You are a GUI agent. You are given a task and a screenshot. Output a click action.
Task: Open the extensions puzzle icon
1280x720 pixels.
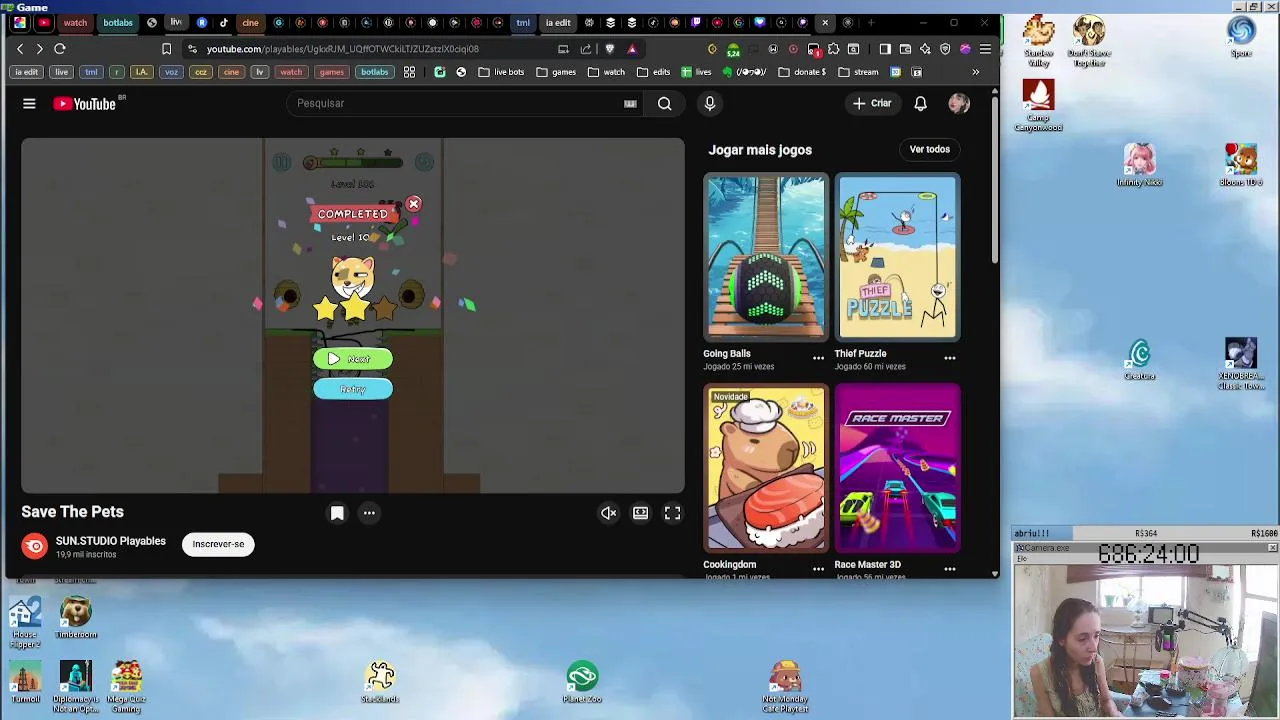pyautogui.click(x=834, y=49)
